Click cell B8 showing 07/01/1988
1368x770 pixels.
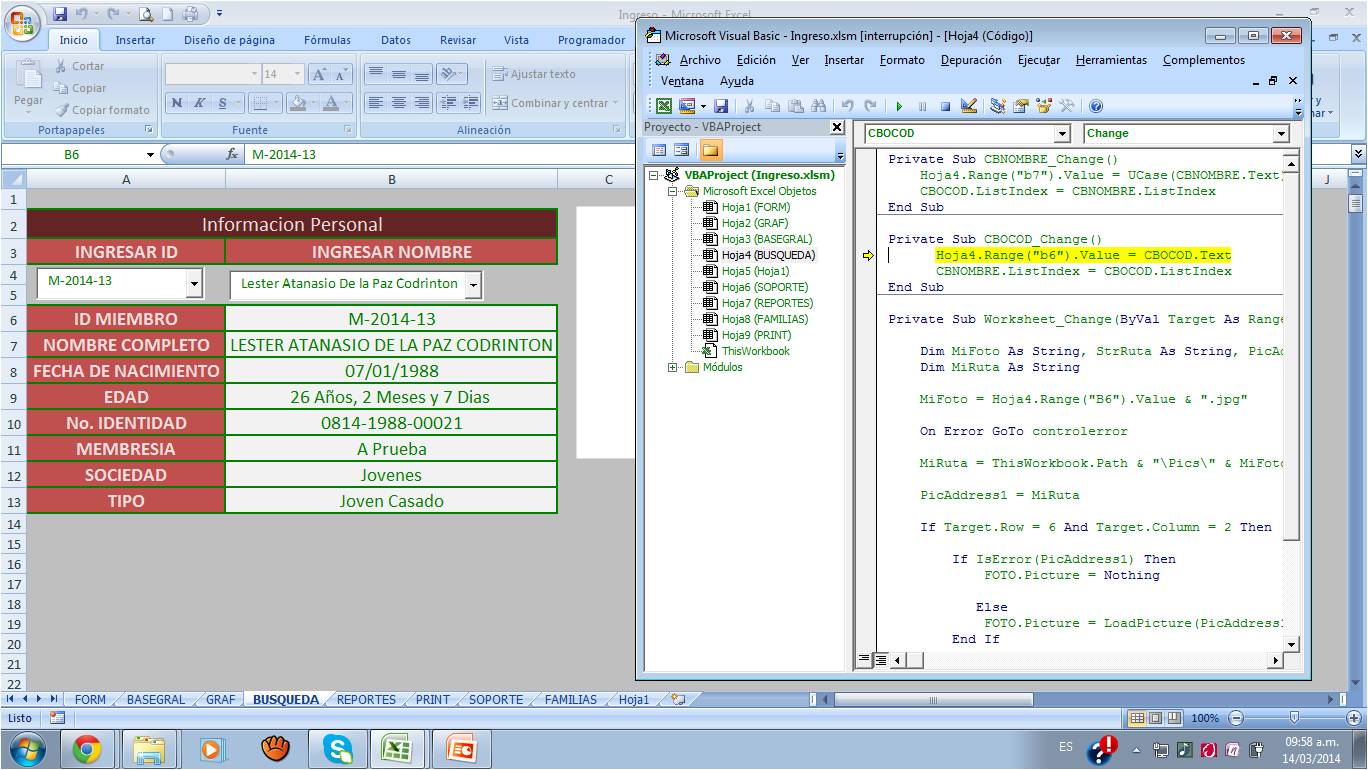click(391, 371)
